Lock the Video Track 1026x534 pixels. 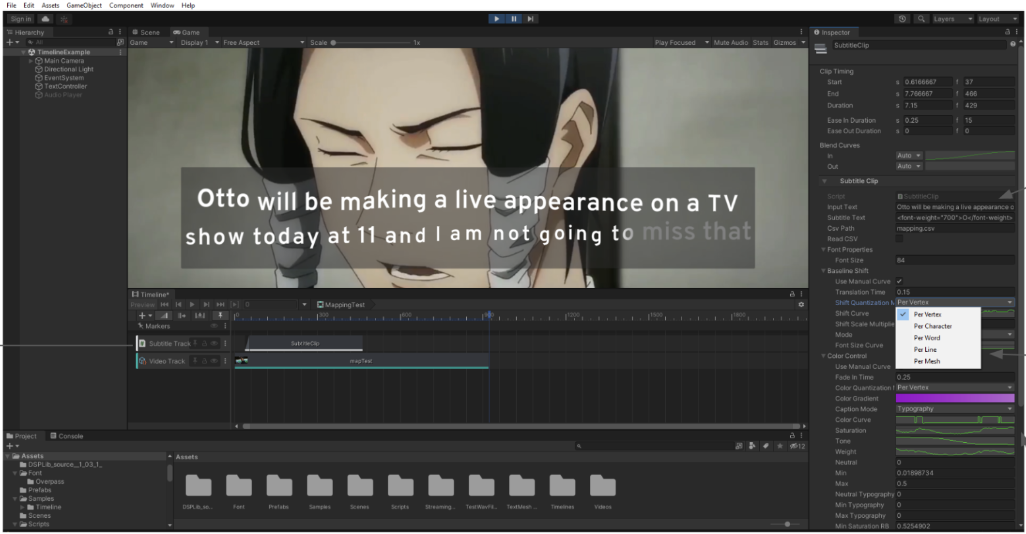click(x=204, y=361)
